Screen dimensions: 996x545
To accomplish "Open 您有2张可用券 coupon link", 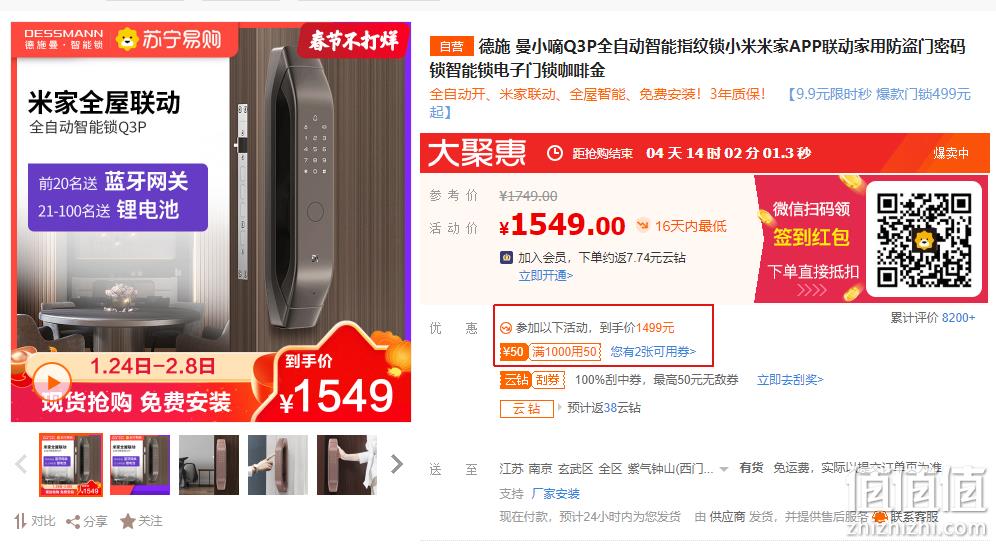I will pos(653,351).
